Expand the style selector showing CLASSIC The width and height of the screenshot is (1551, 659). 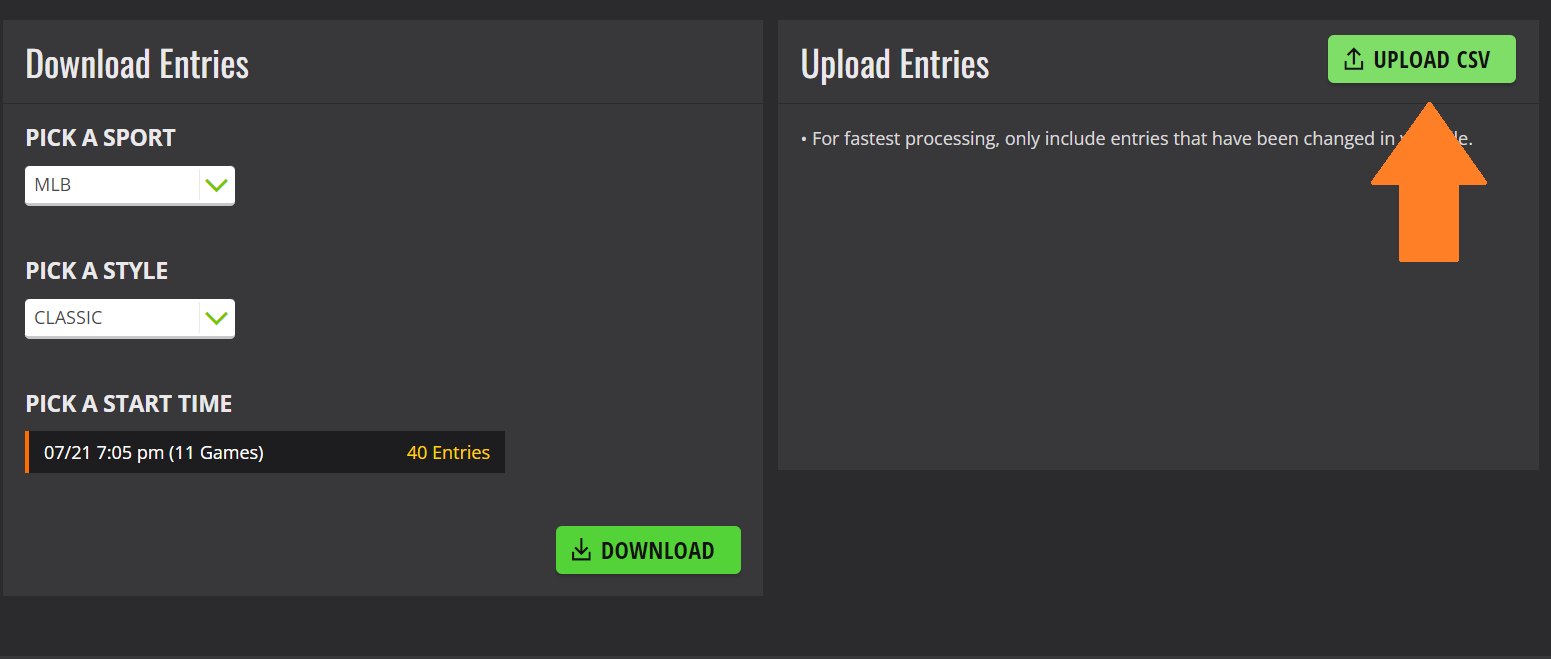pyautogui.click(x=130, y=318)
